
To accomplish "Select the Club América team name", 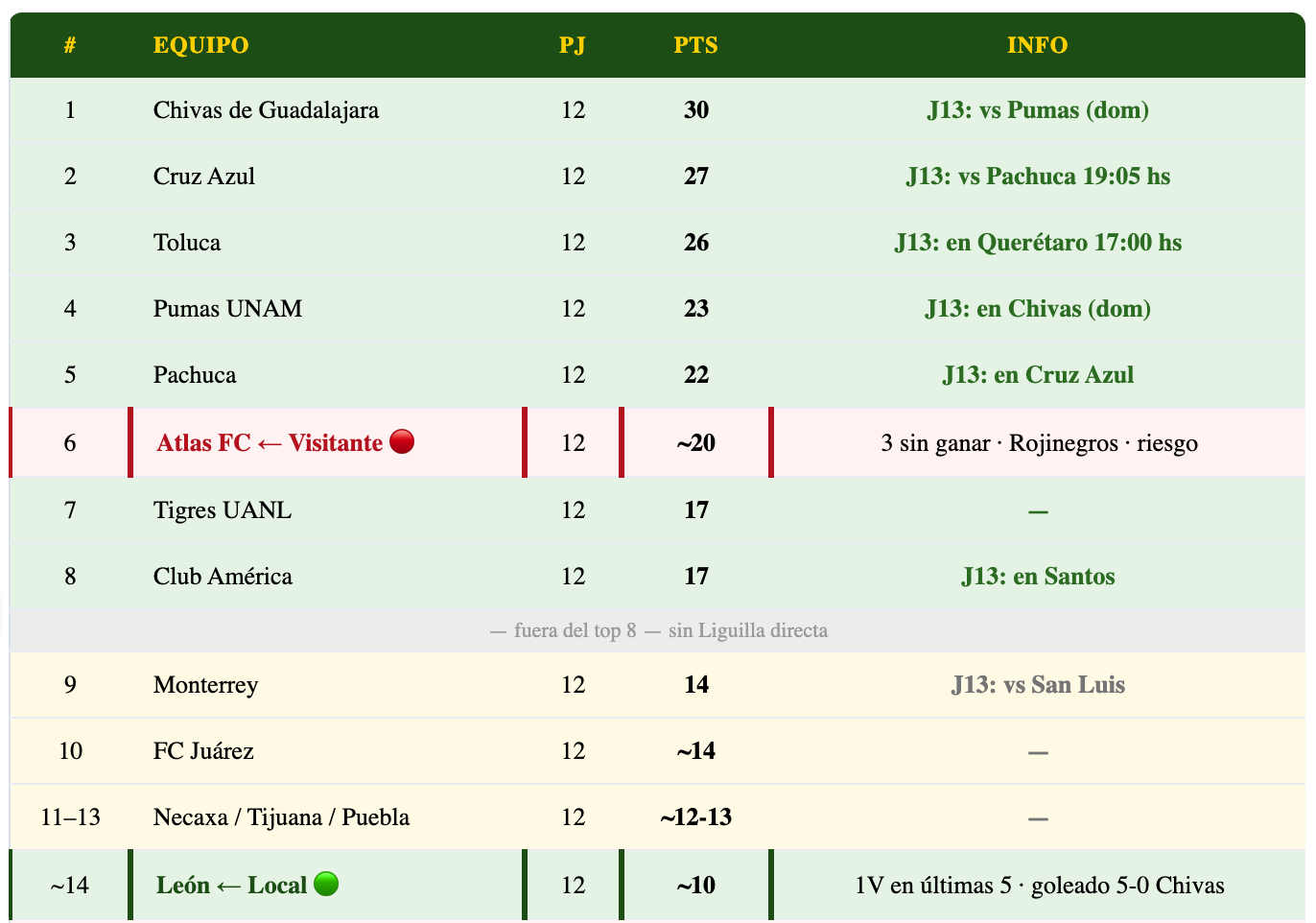I will tap(223, 577).
